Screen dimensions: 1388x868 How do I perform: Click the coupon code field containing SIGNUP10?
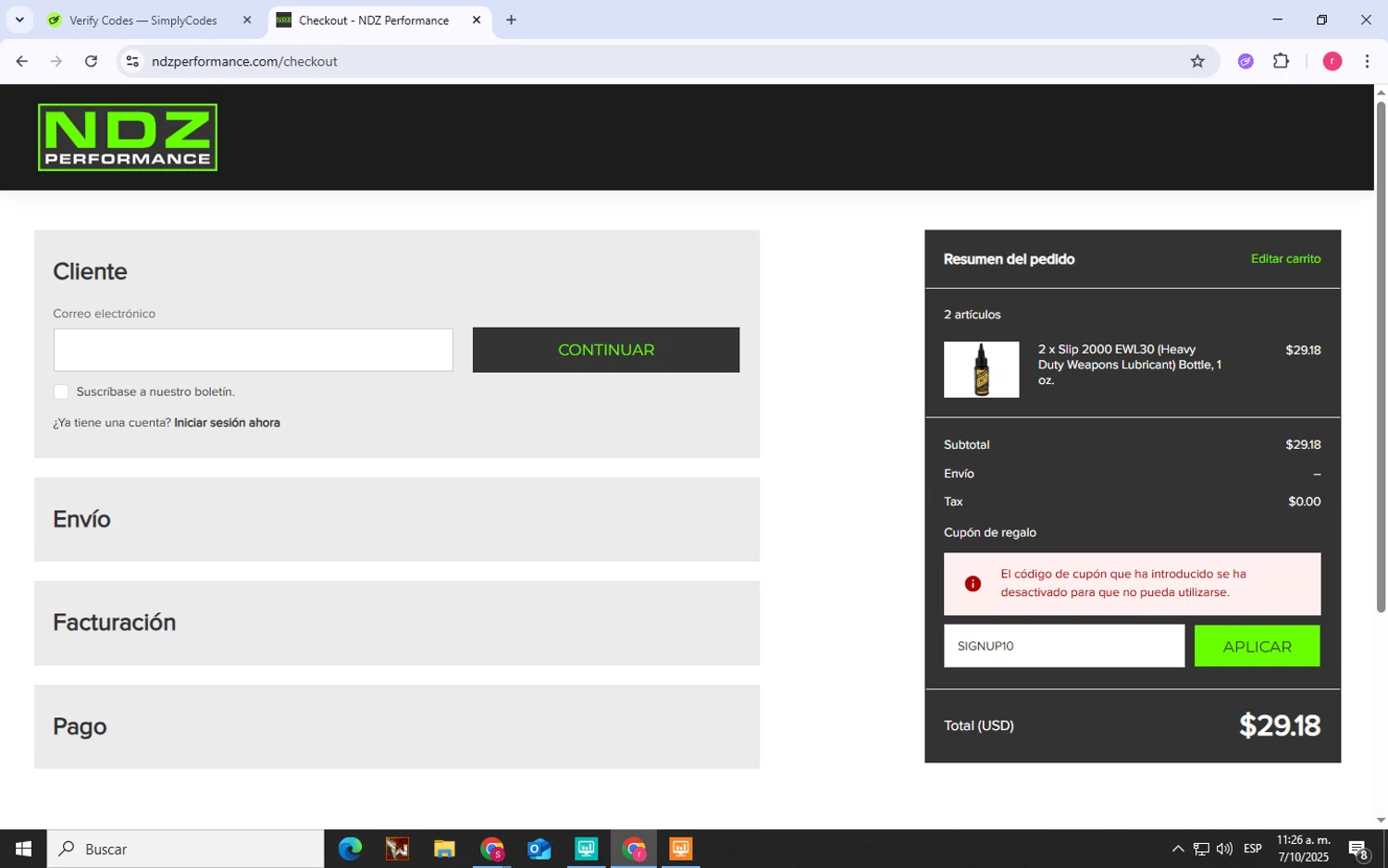(x=1064, y=646)
